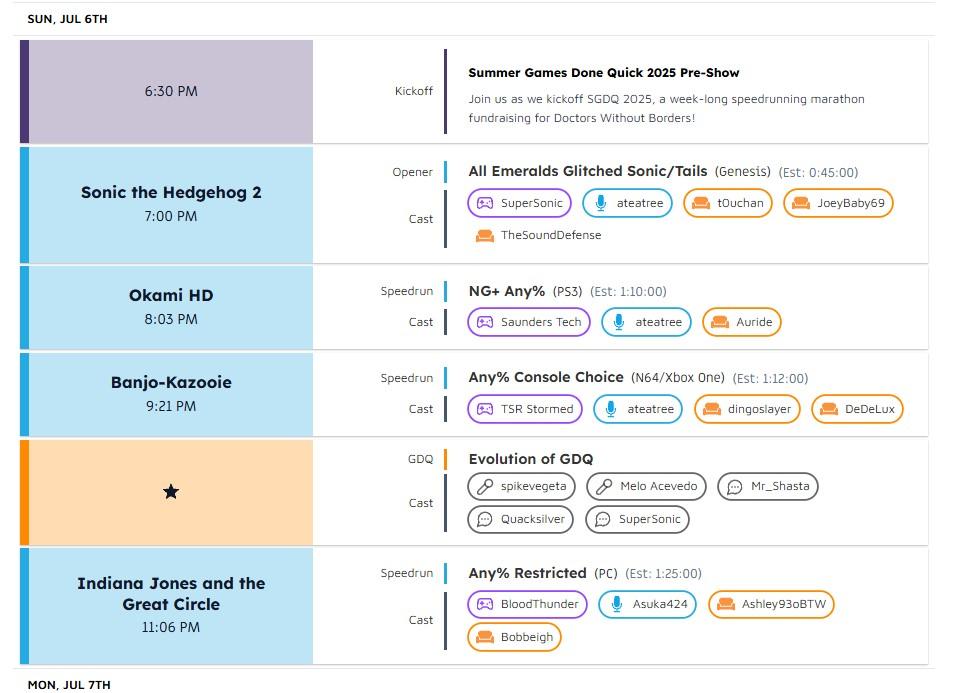The height and width of the screenshot is (693, 978).
Task: Click the "SUN, JUL 6TH" date header
Action: 67,19
